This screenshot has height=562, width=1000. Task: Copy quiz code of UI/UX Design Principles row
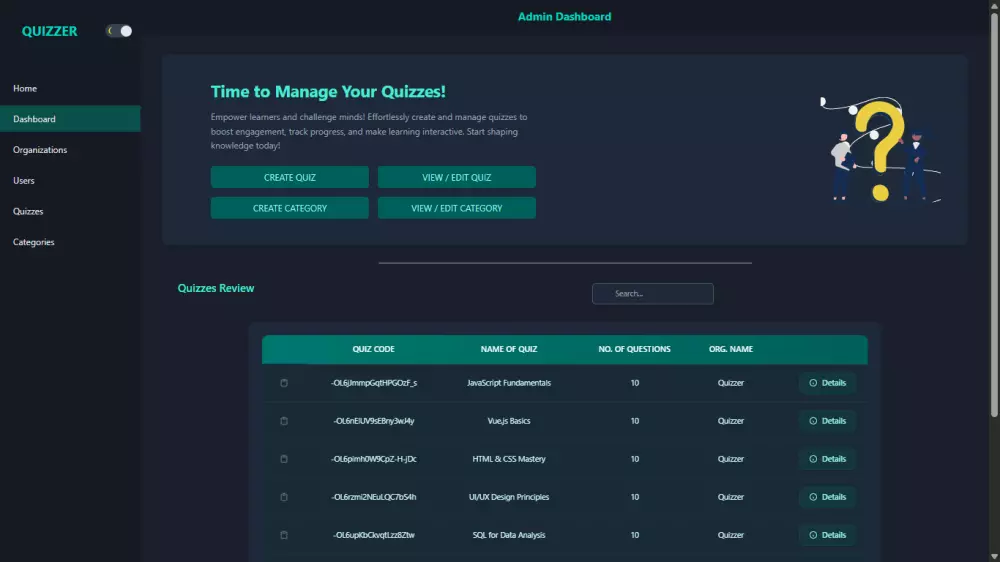click(284, 497)
